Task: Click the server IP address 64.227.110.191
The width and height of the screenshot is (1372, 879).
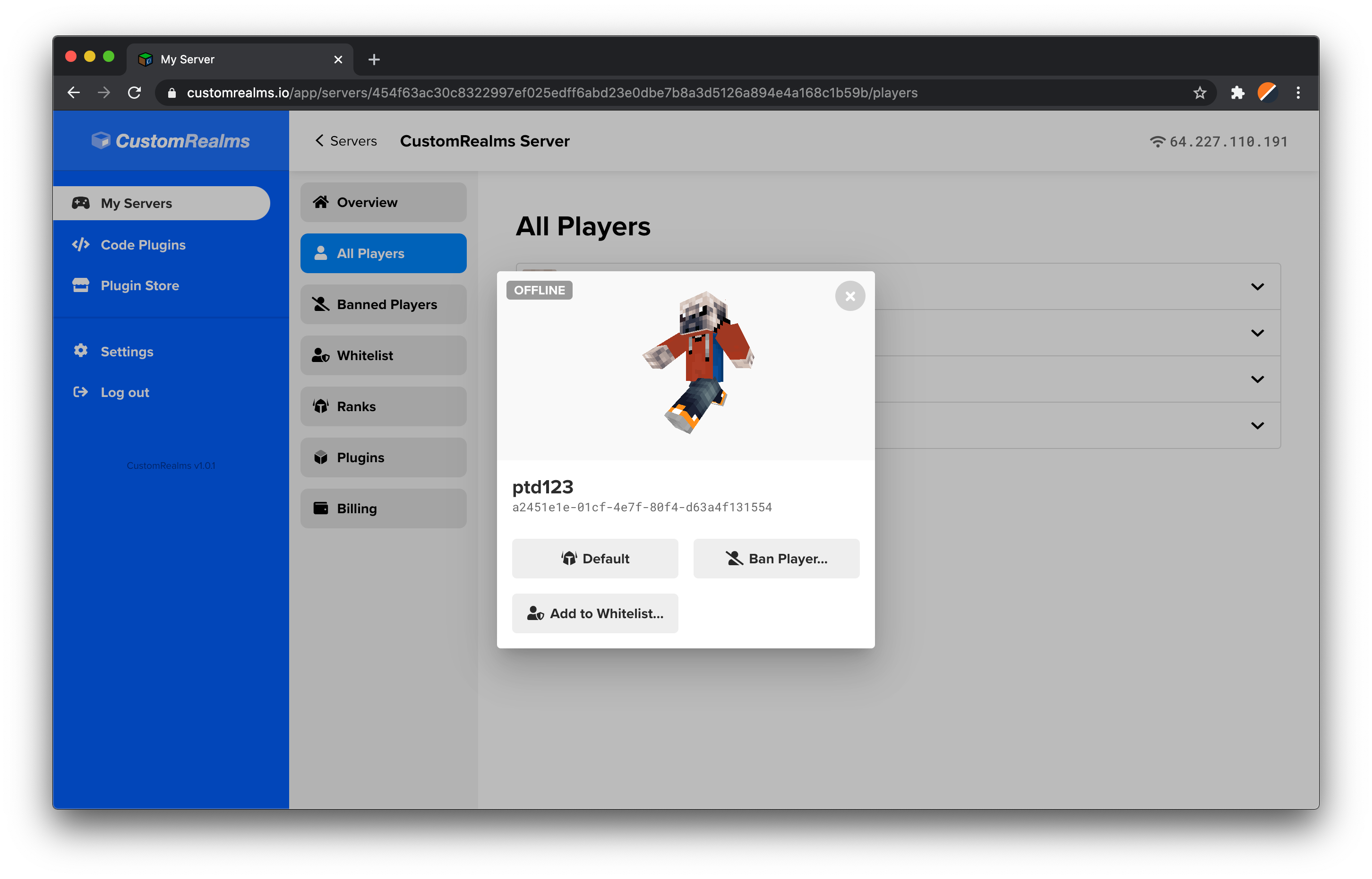Action: pos(1228,142)
